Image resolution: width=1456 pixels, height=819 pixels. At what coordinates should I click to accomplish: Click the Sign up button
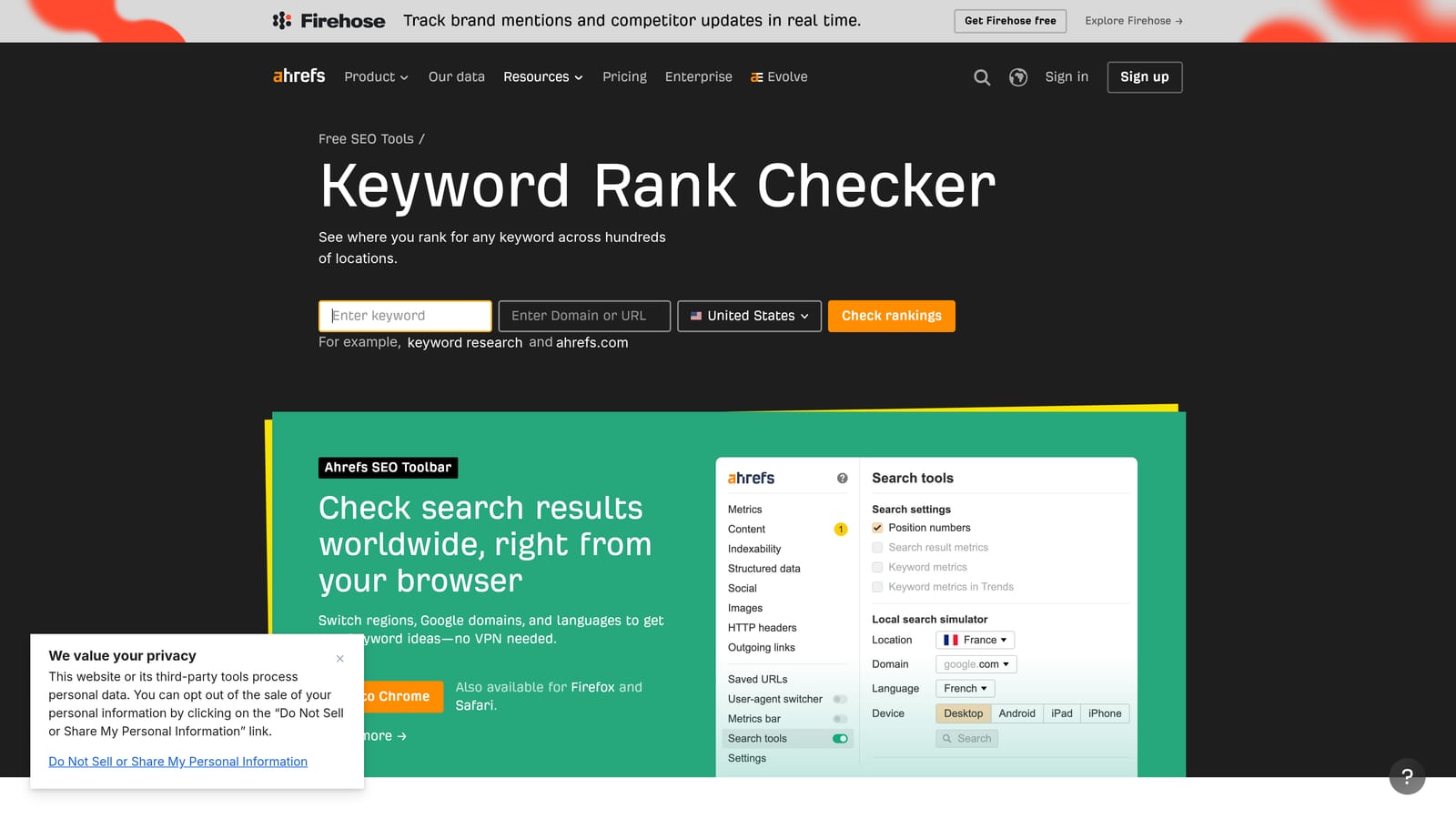[1145, 77]
